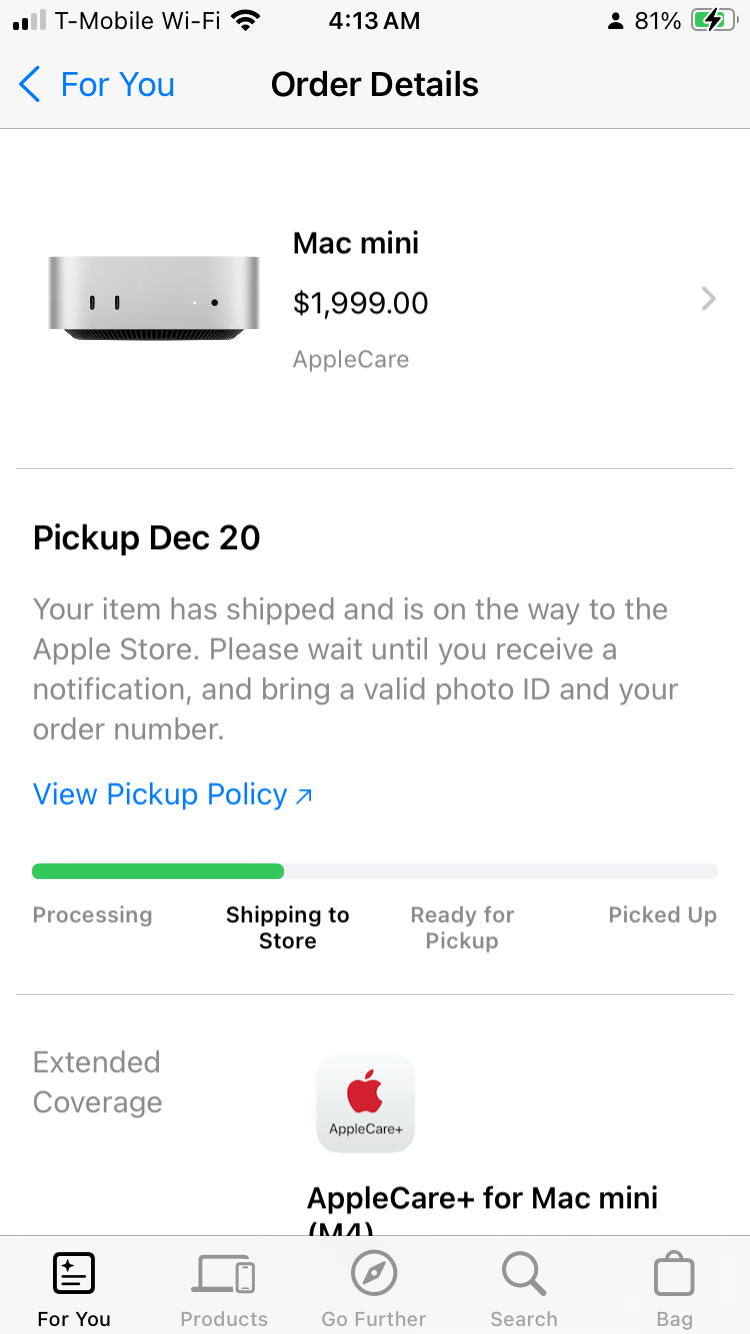This screenshot has width=750, height=1334.
Task: Tap the Mac mini product title
Action: point(356,243)
